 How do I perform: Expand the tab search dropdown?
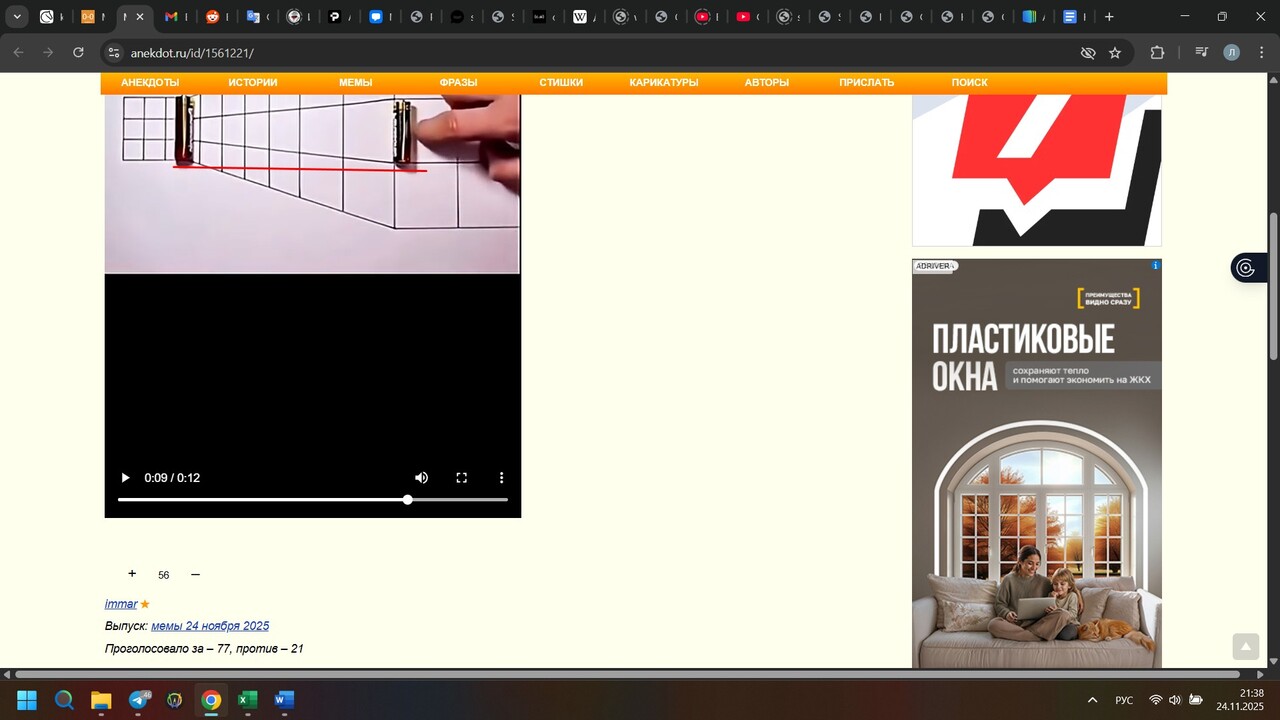point(17,17)
